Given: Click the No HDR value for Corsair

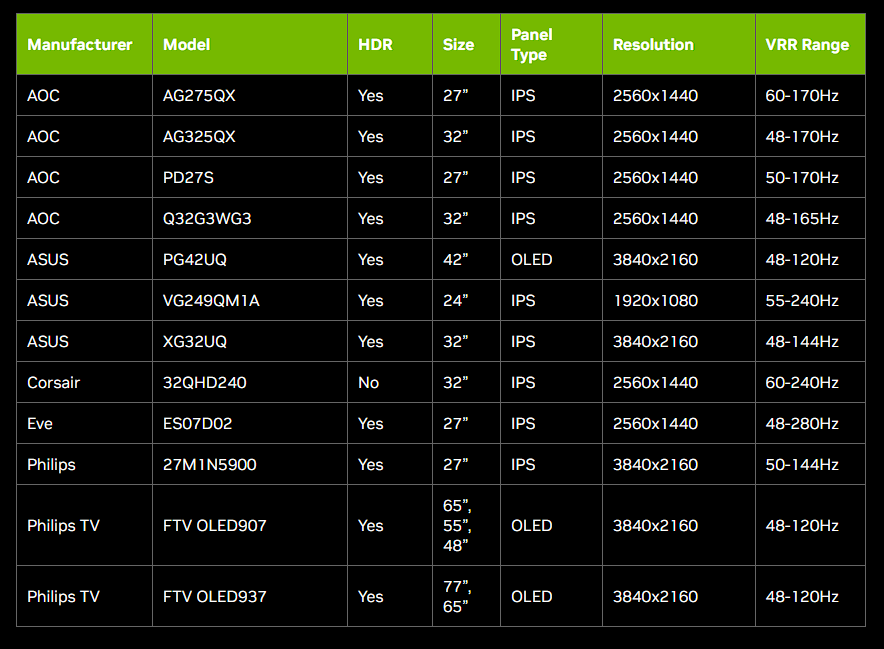Looking at the screenshot, I should (390, 382).
